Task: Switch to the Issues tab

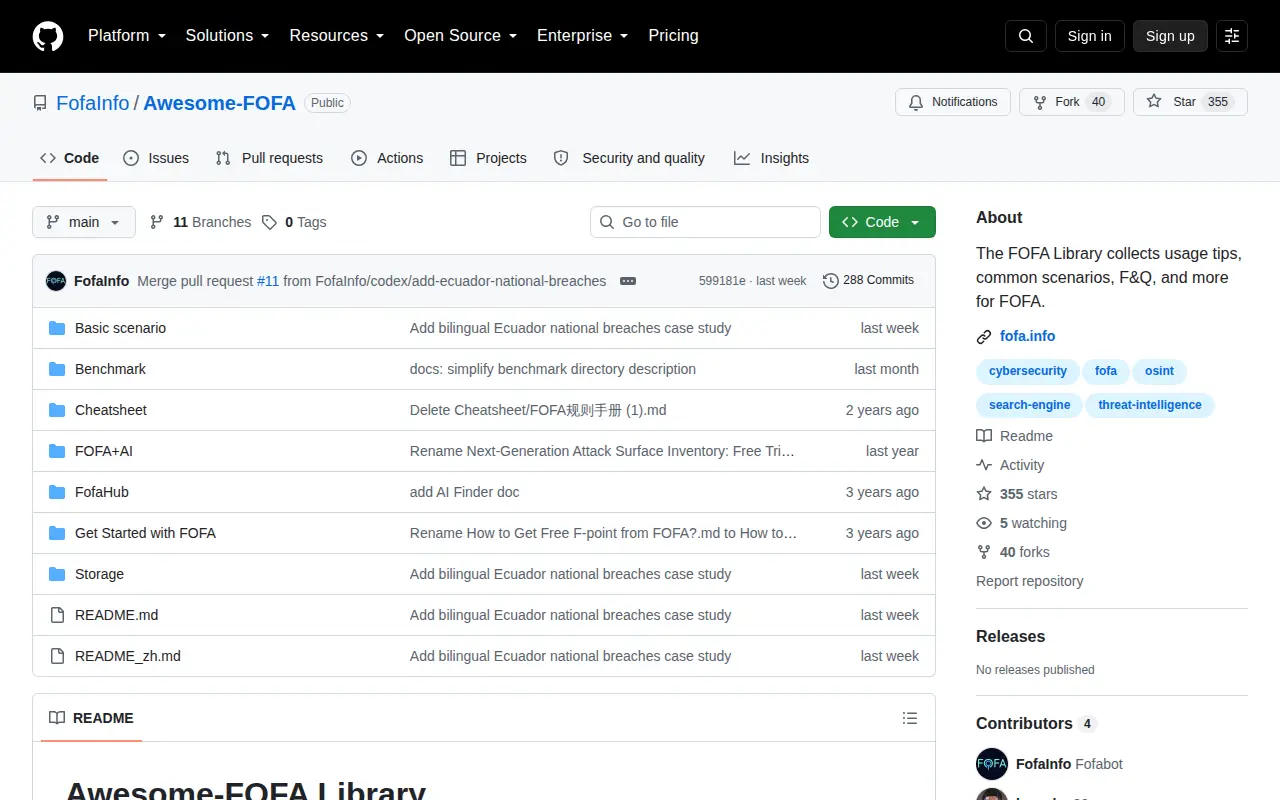Action: (156, 158)
